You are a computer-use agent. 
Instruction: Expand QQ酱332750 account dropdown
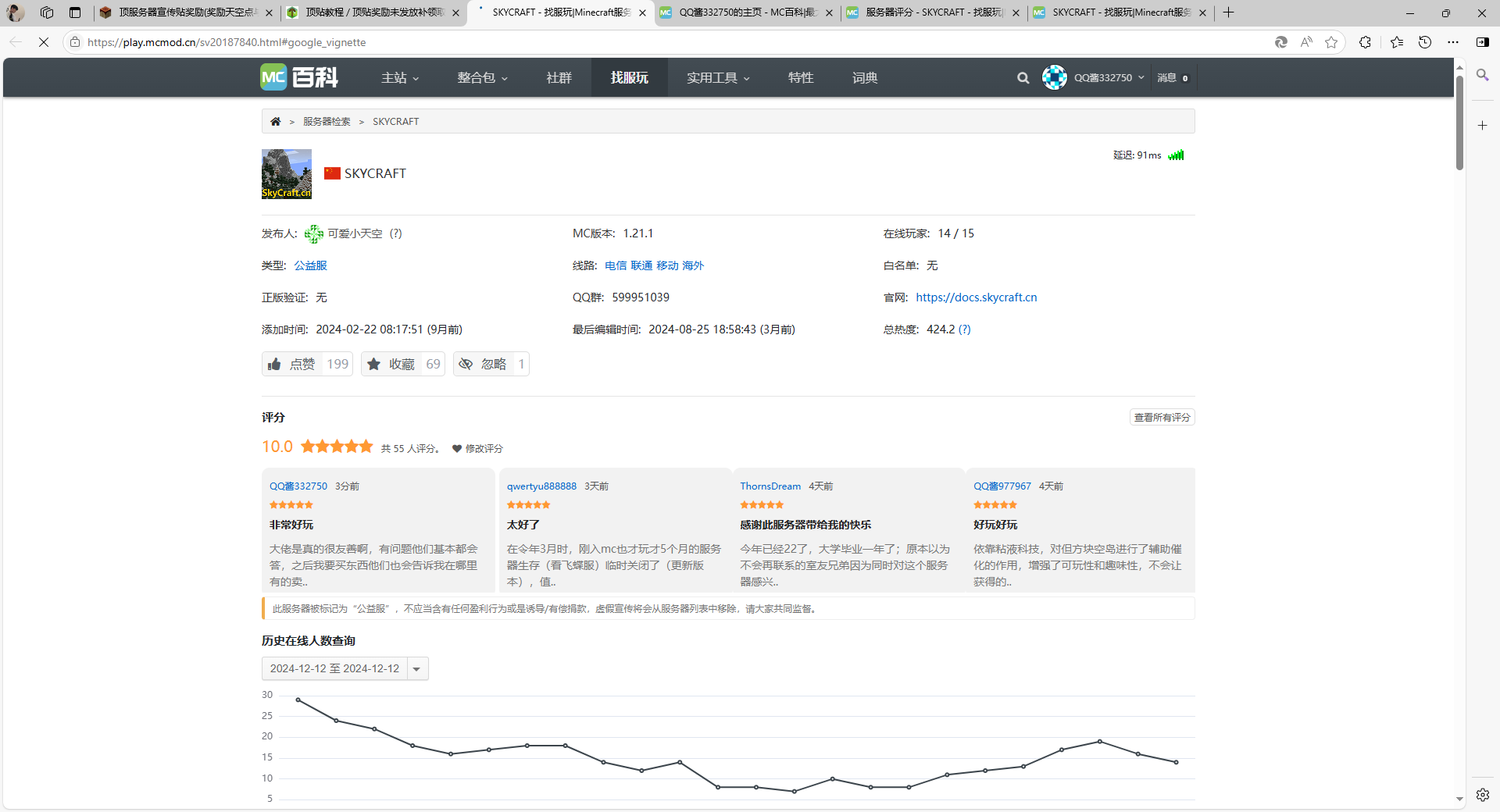click(1109, 78)
